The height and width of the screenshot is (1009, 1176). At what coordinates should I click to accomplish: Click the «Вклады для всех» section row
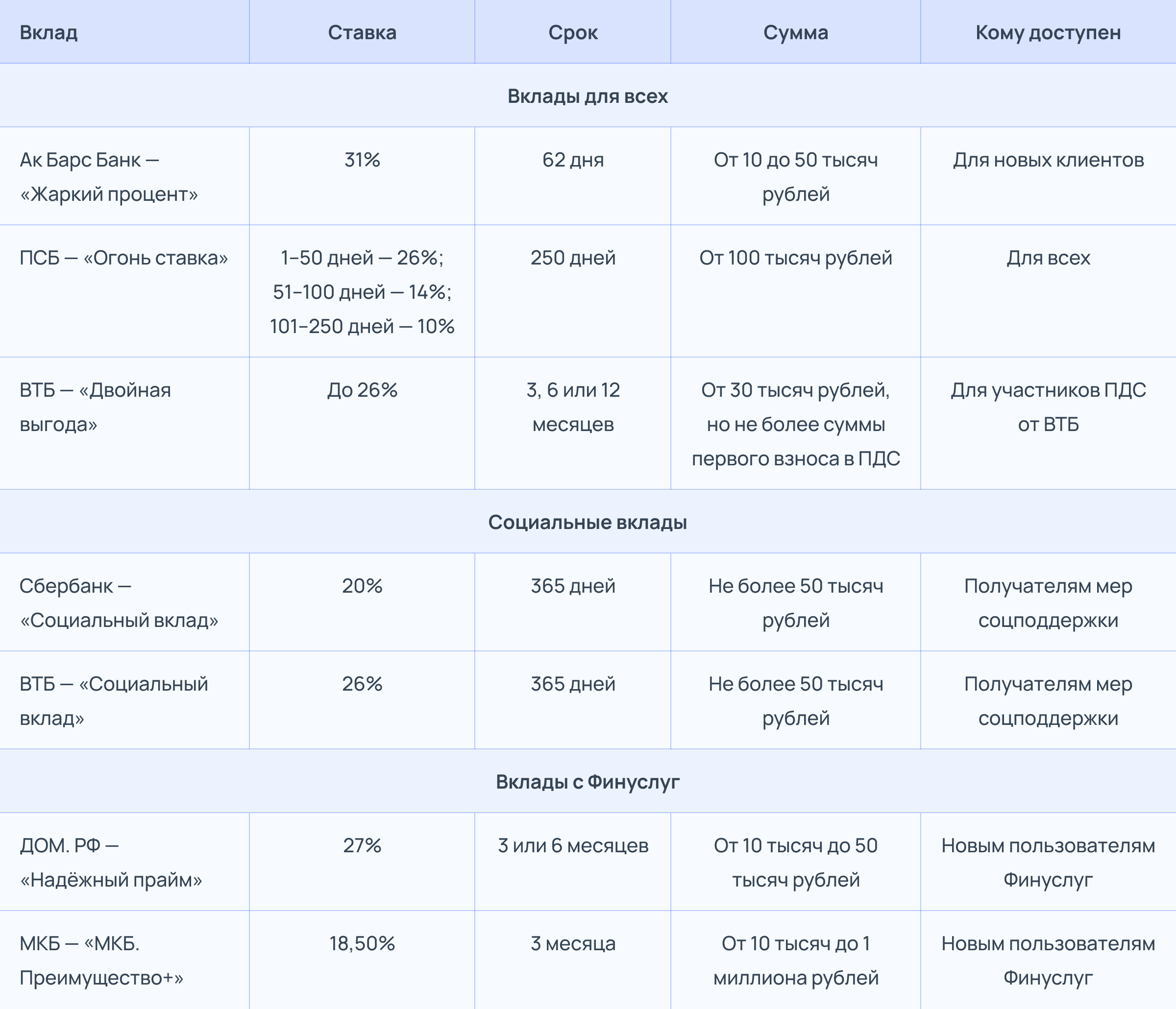(588, 96)
